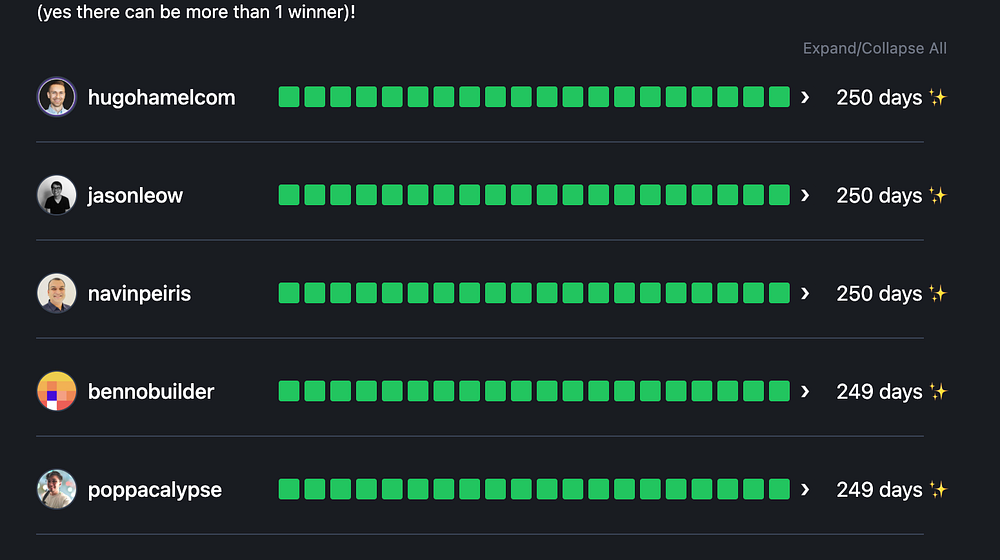Click jasonleow's profile avatar
Screen dimensions: 1000x560
pyautogui.click(x=57, y=195)
